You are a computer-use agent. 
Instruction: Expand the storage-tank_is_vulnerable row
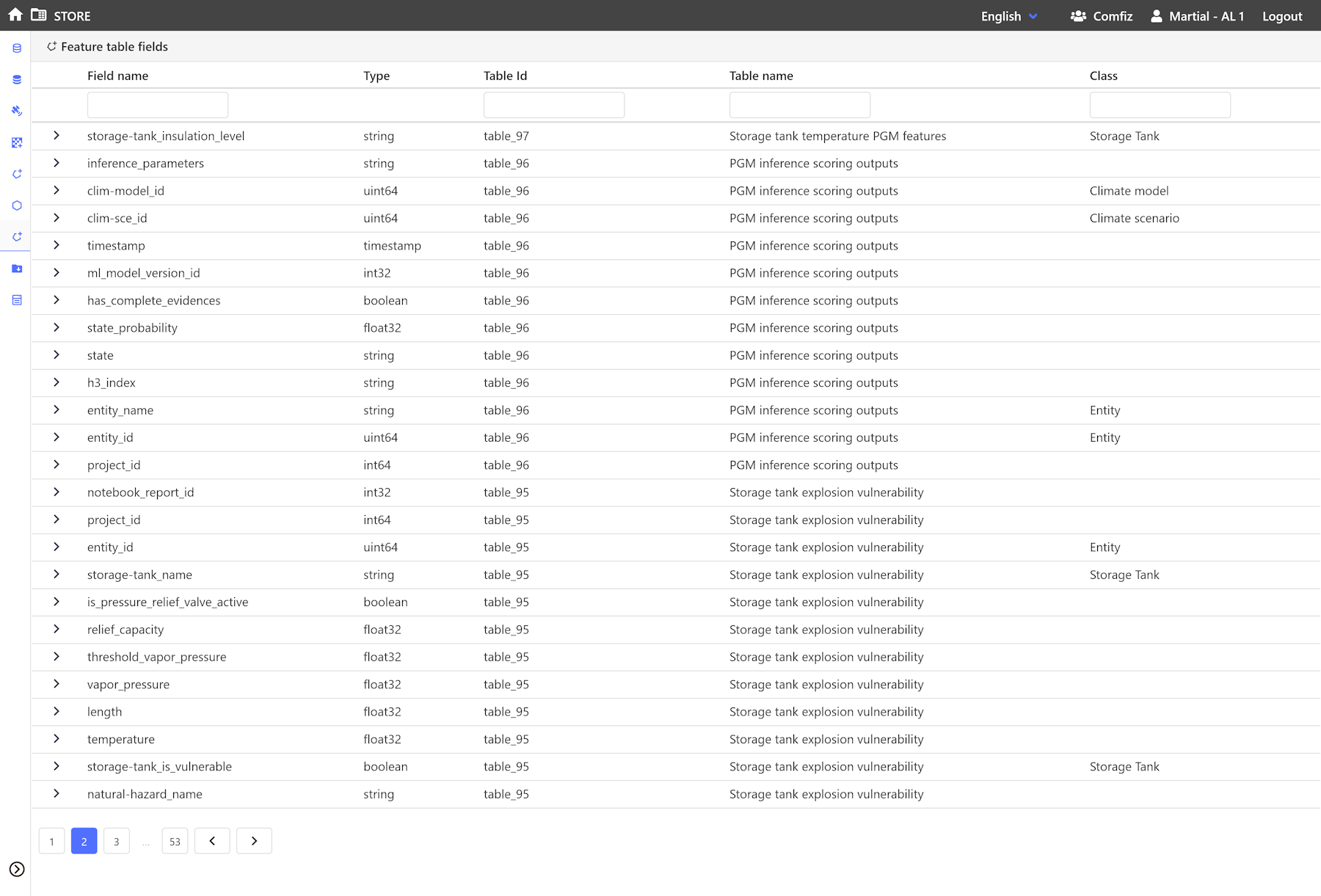click(57, 766)
